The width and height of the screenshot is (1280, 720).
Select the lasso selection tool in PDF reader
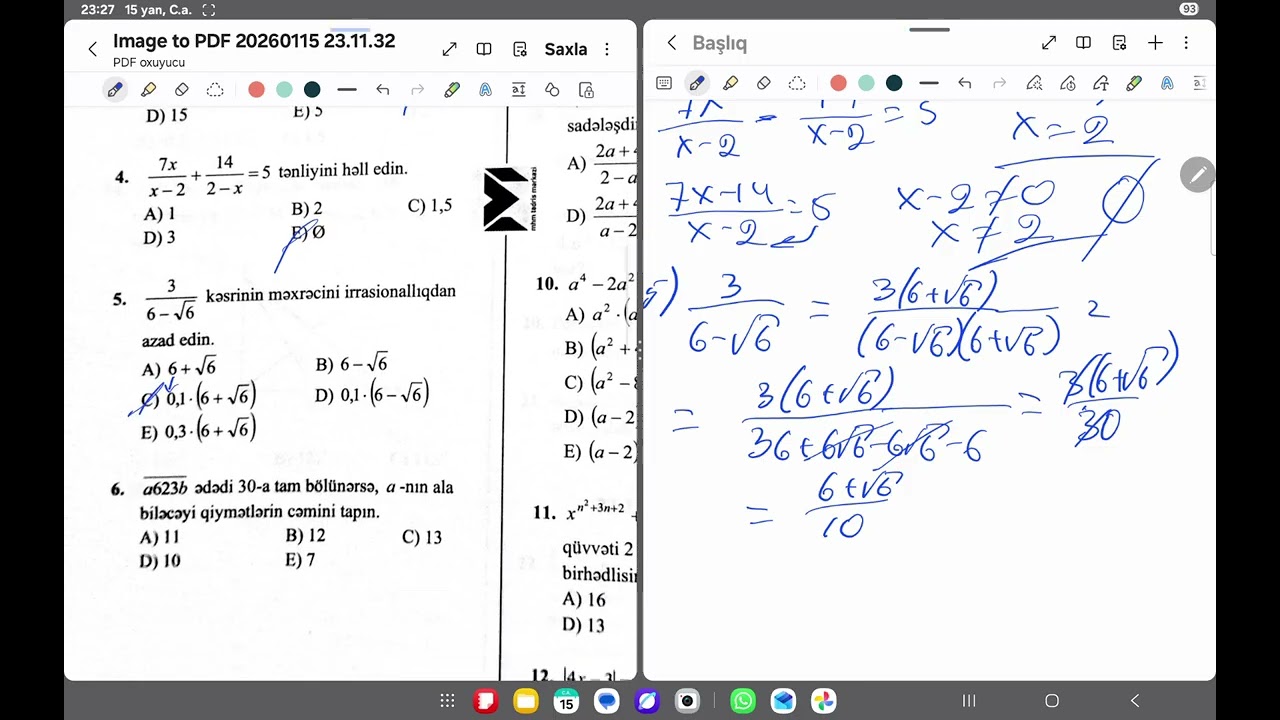[215, 90]
